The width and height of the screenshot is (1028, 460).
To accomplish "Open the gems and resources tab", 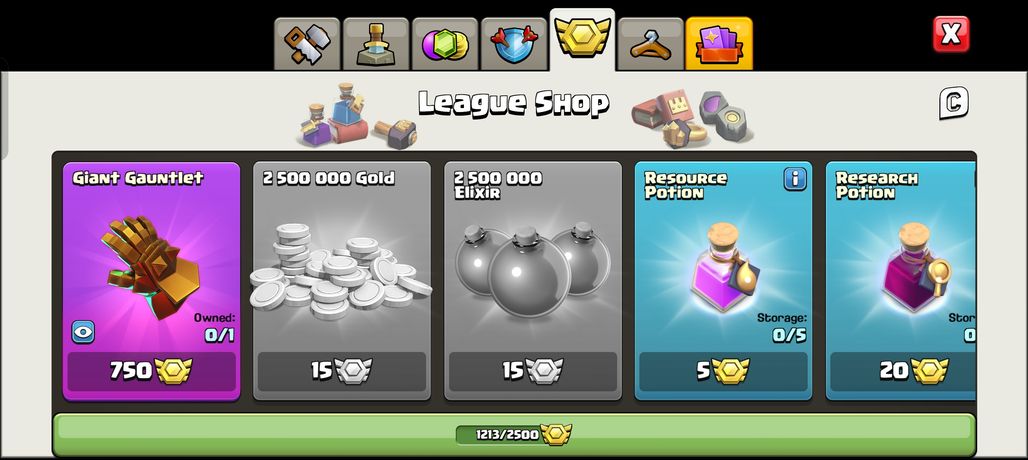I will (445, 44).
